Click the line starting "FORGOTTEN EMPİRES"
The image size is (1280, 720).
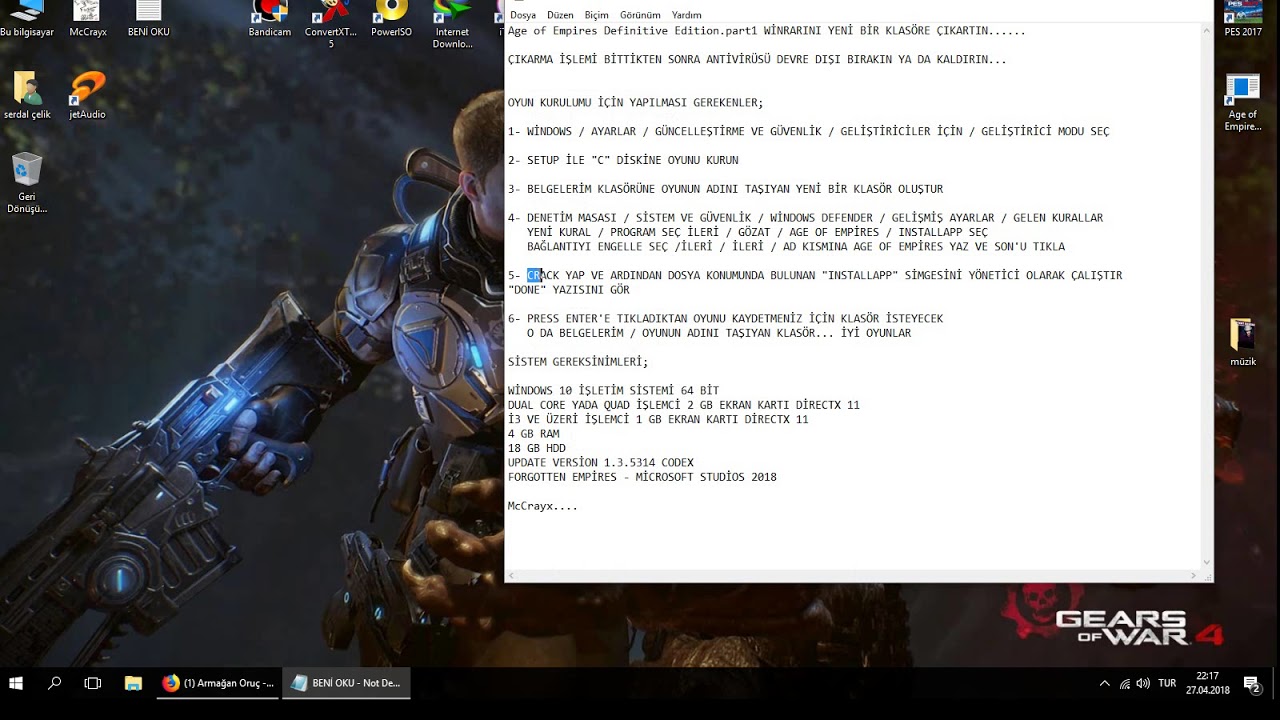[642, 478]
